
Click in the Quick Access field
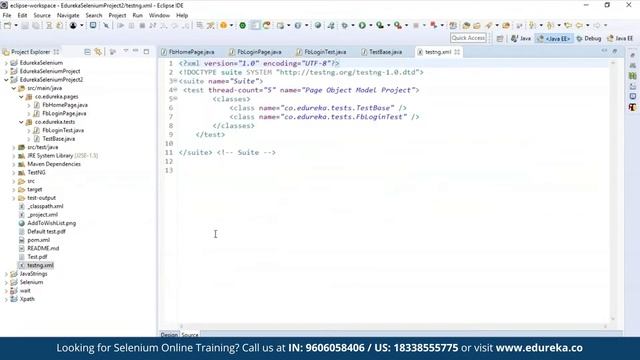(469, 38)
